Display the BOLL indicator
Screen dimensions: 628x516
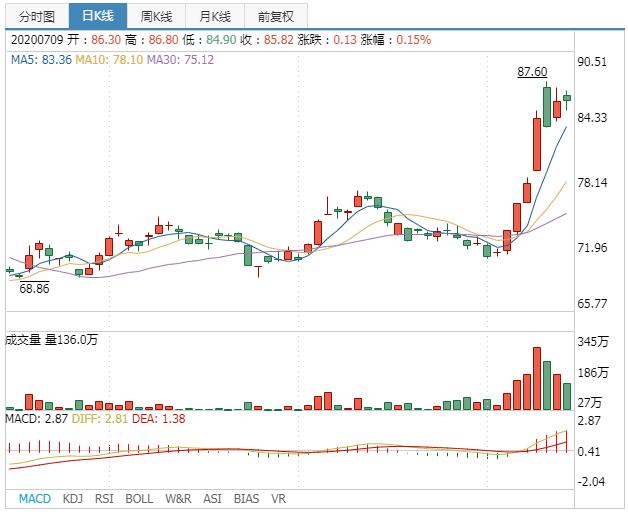(139, 498)
